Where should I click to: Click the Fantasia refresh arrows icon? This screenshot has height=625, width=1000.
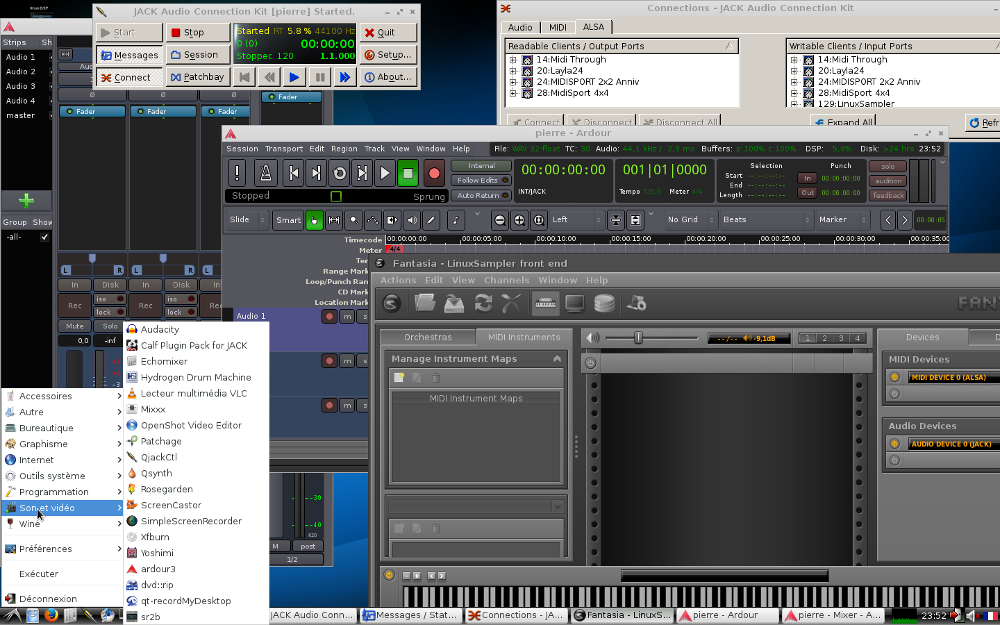[483, 303]
